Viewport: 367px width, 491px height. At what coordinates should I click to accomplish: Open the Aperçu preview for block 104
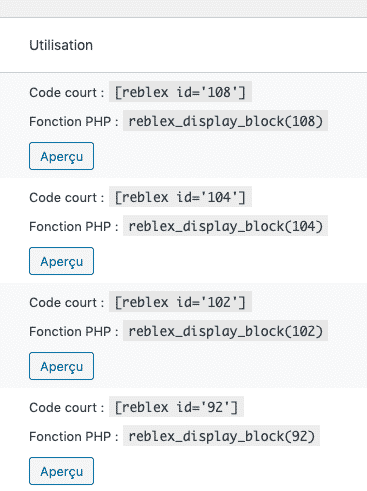click(x=61, y=261)
